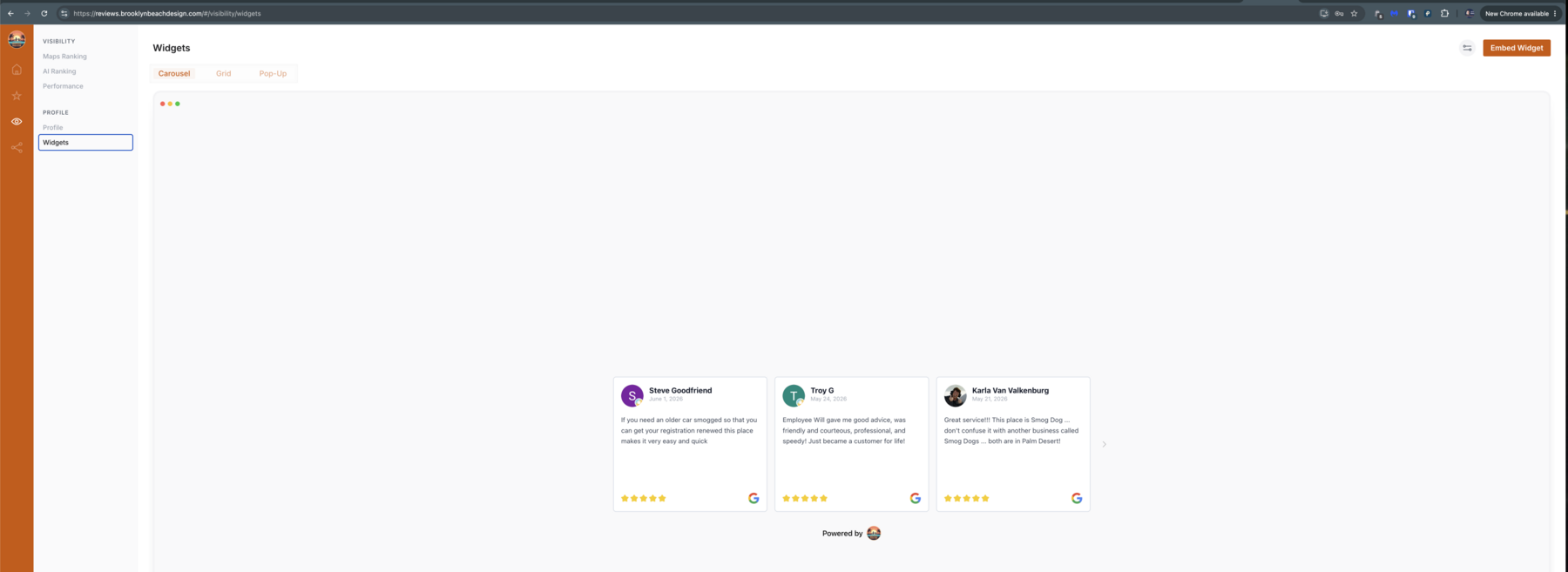Open Maps Ranking in the sidebar
The image size is (1568, 572).
tap(64, 57)
